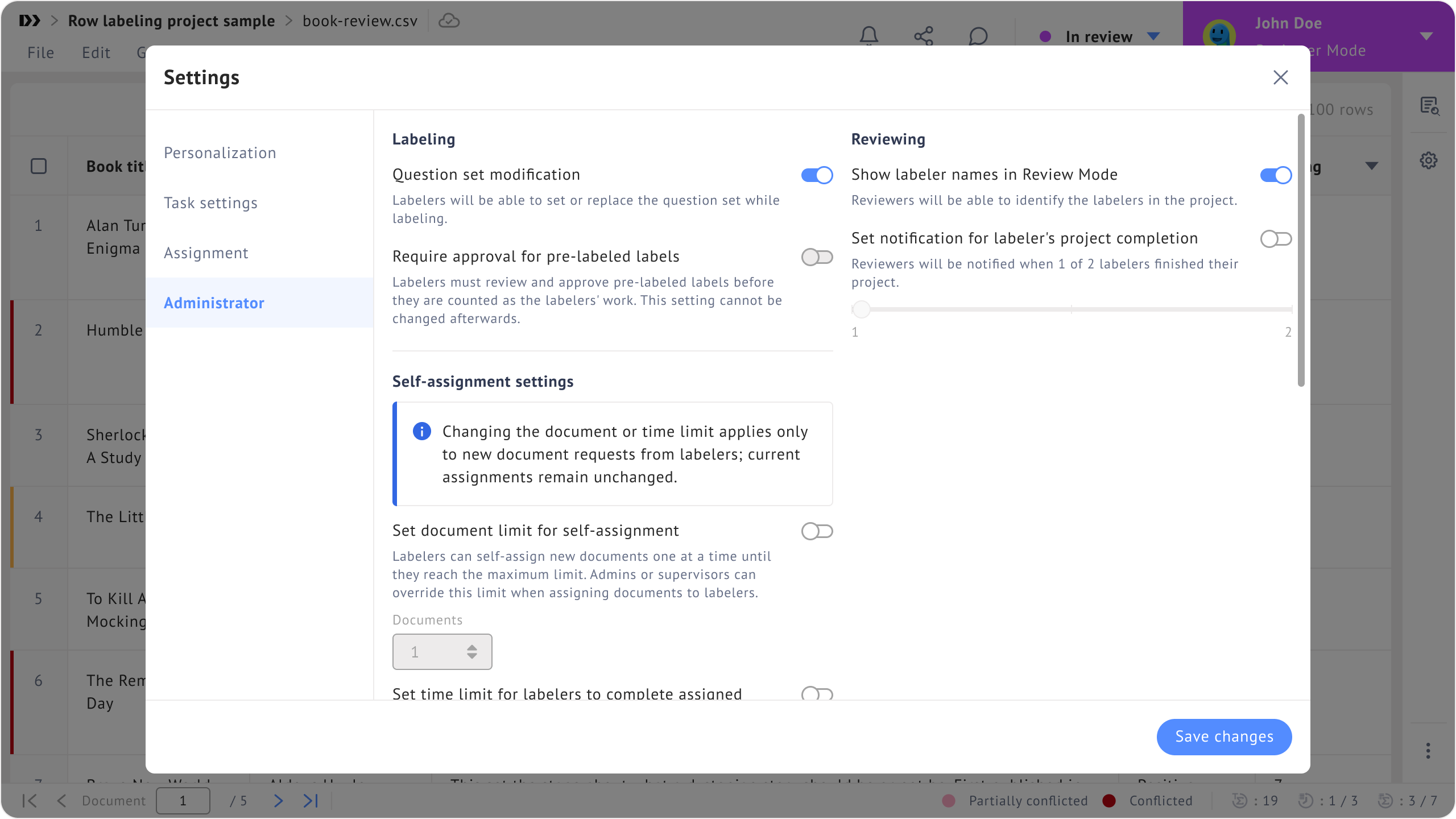Expand the In review status dropdown
This screenshot has height=819, width=1456.
[x=1153, y=36]
